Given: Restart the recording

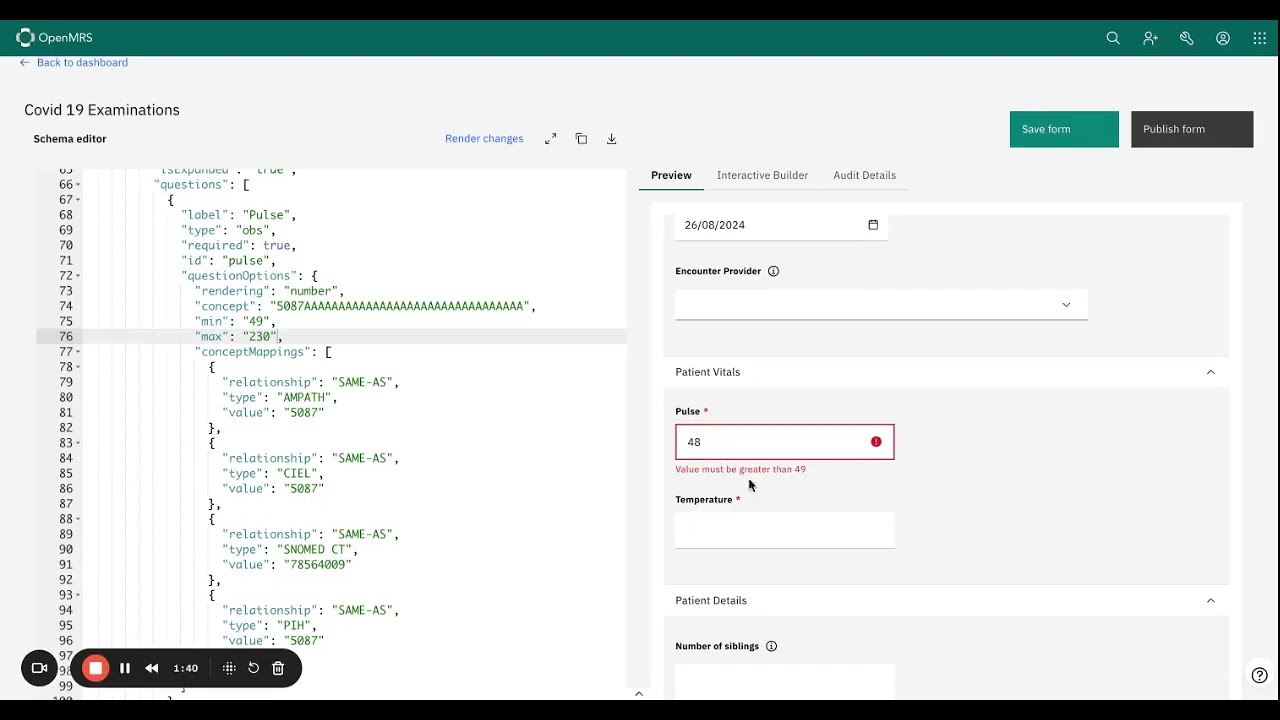Looking at the screenshot, I should [253, 668].
